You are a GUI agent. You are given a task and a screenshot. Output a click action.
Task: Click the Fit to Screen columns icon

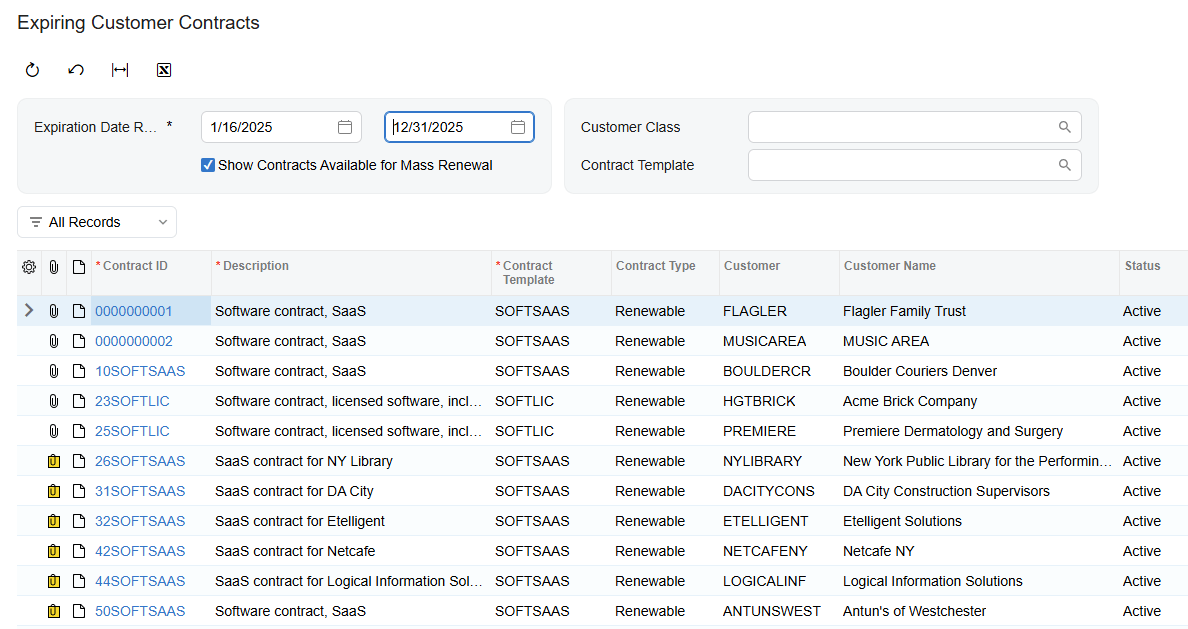(120, 70)
